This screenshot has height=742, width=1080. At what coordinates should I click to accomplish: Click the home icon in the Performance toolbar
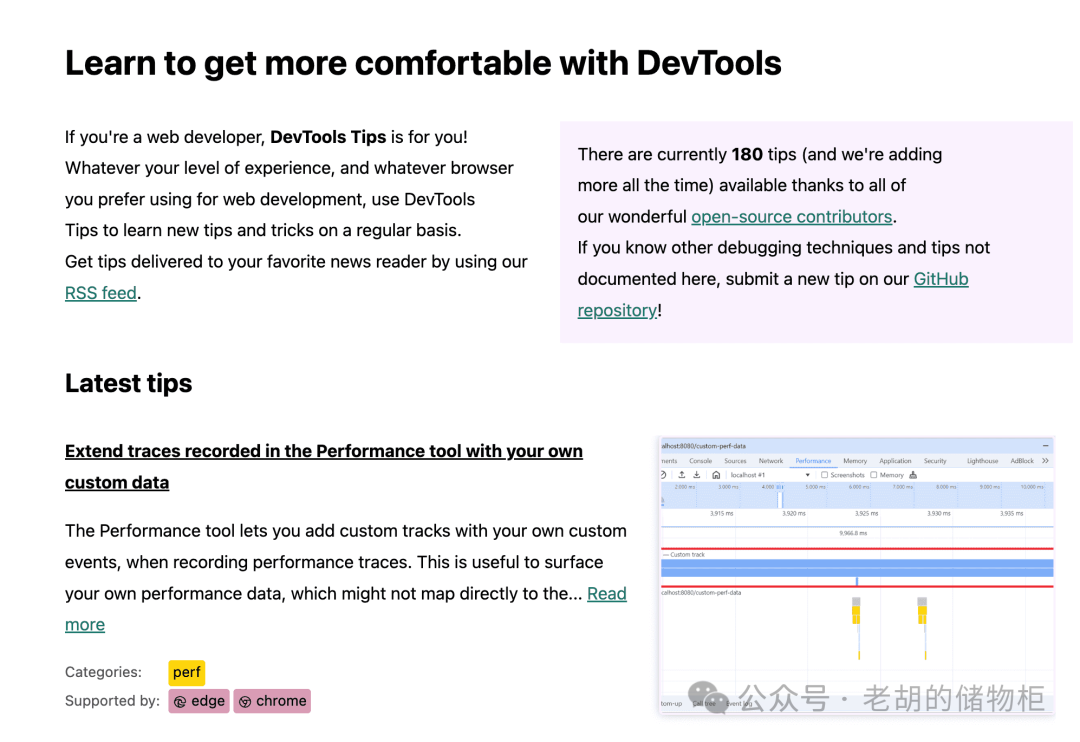[x=716, y=475]
